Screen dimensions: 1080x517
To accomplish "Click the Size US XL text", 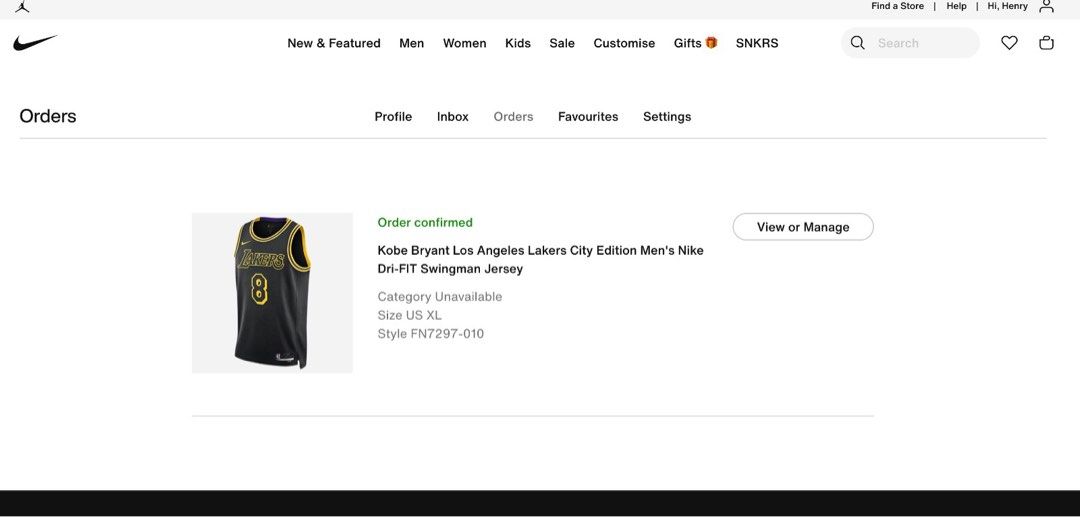I will pyautogui.click(x=409, y=315).
